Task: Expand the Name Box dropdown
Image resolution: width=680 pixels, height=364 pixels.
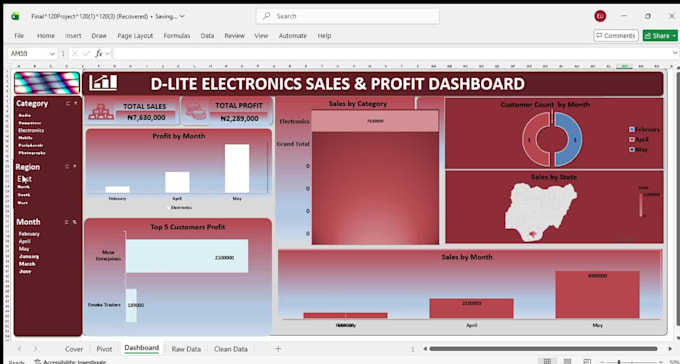Action: pos(52,54)
